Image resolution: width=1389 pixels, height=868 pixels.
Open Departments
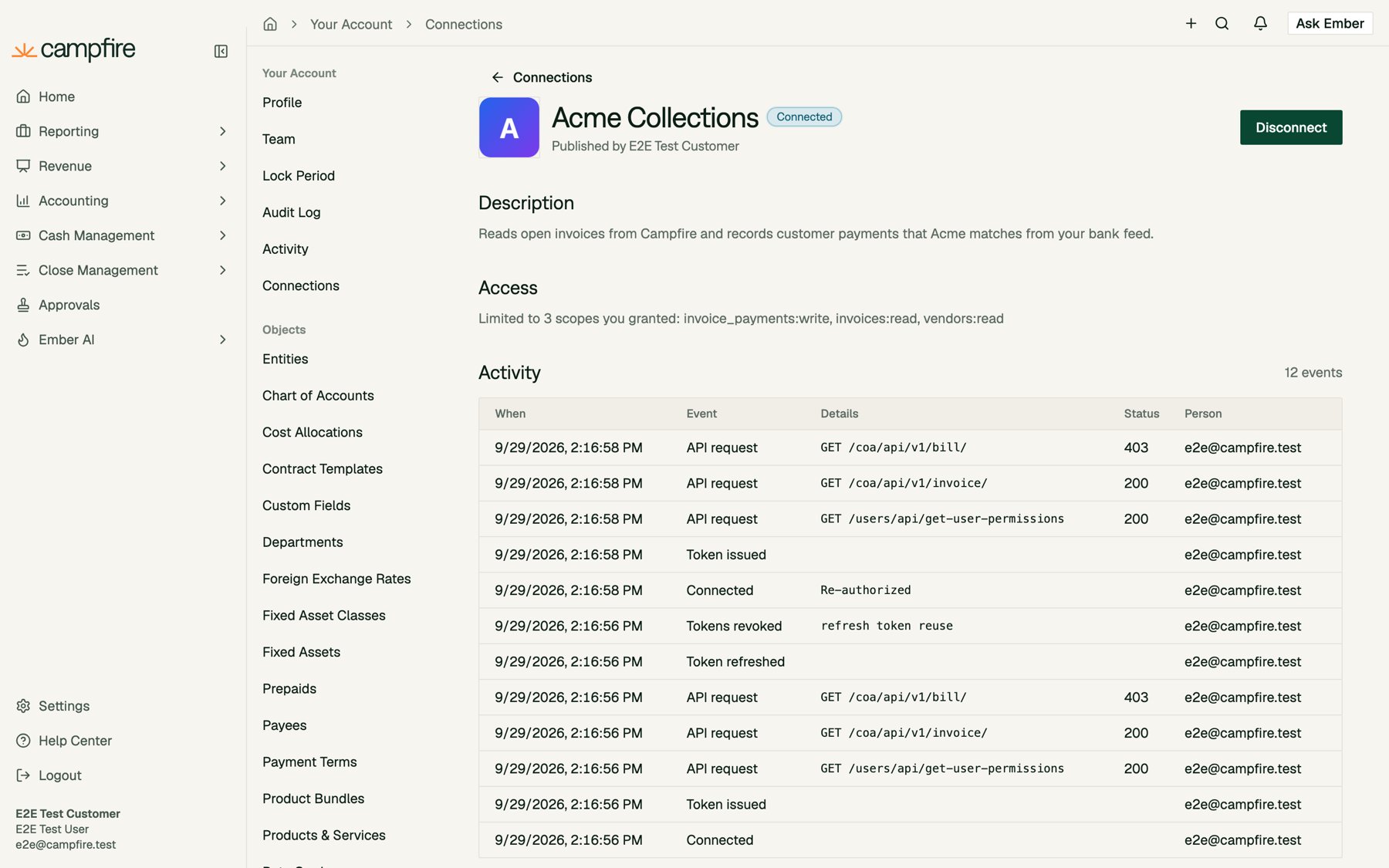pyautogui.click(x=302, y=542)
